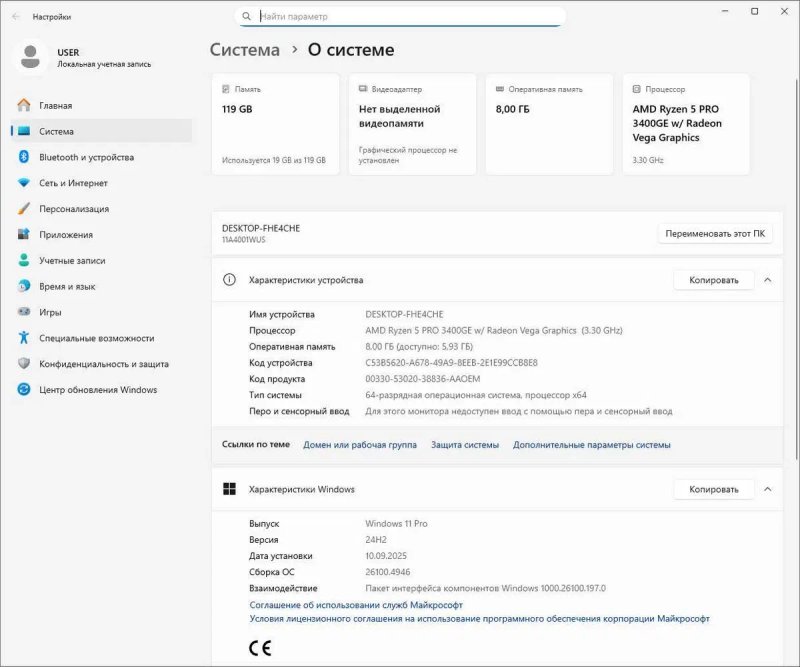The image size is (800, 667).
Task: Collapse the Характеристики устройства section chevron
Action: 767,280
